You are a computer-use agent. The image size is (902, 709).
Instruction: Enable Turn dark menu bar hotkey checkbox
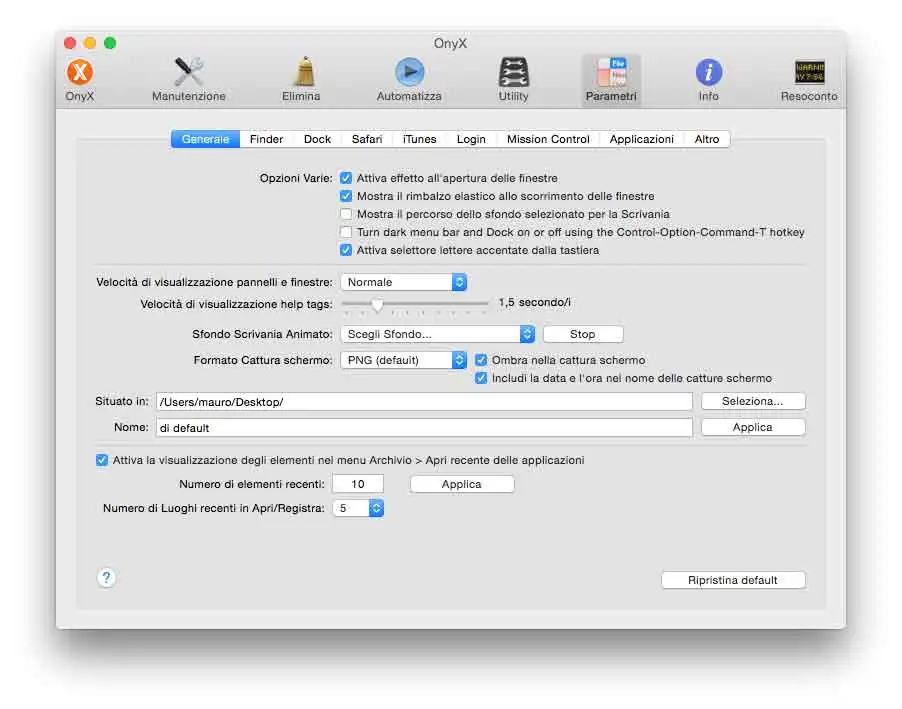[346, 232]
